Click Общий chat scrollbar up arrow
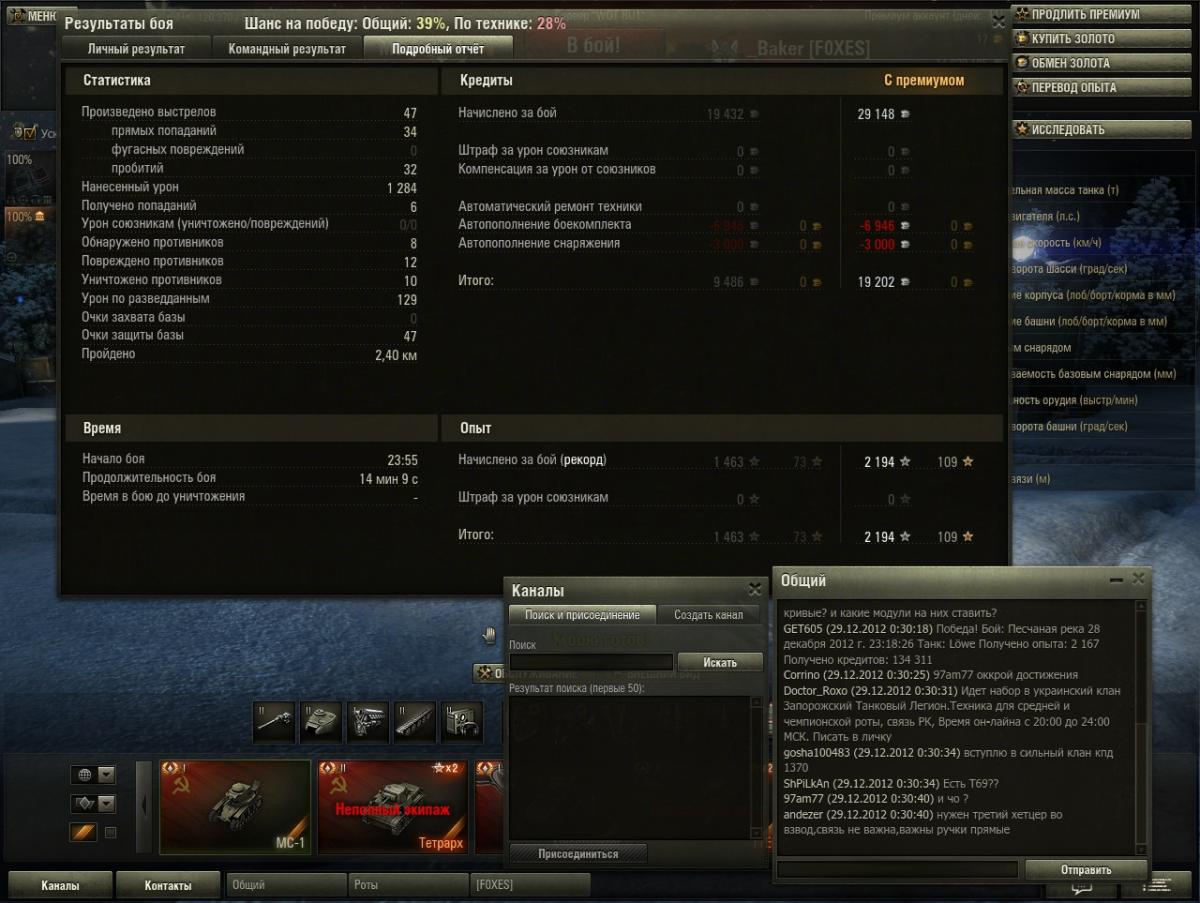The height and width of the screenshot is (903, 1200). pyautogui.click(x=1142, y=606)
